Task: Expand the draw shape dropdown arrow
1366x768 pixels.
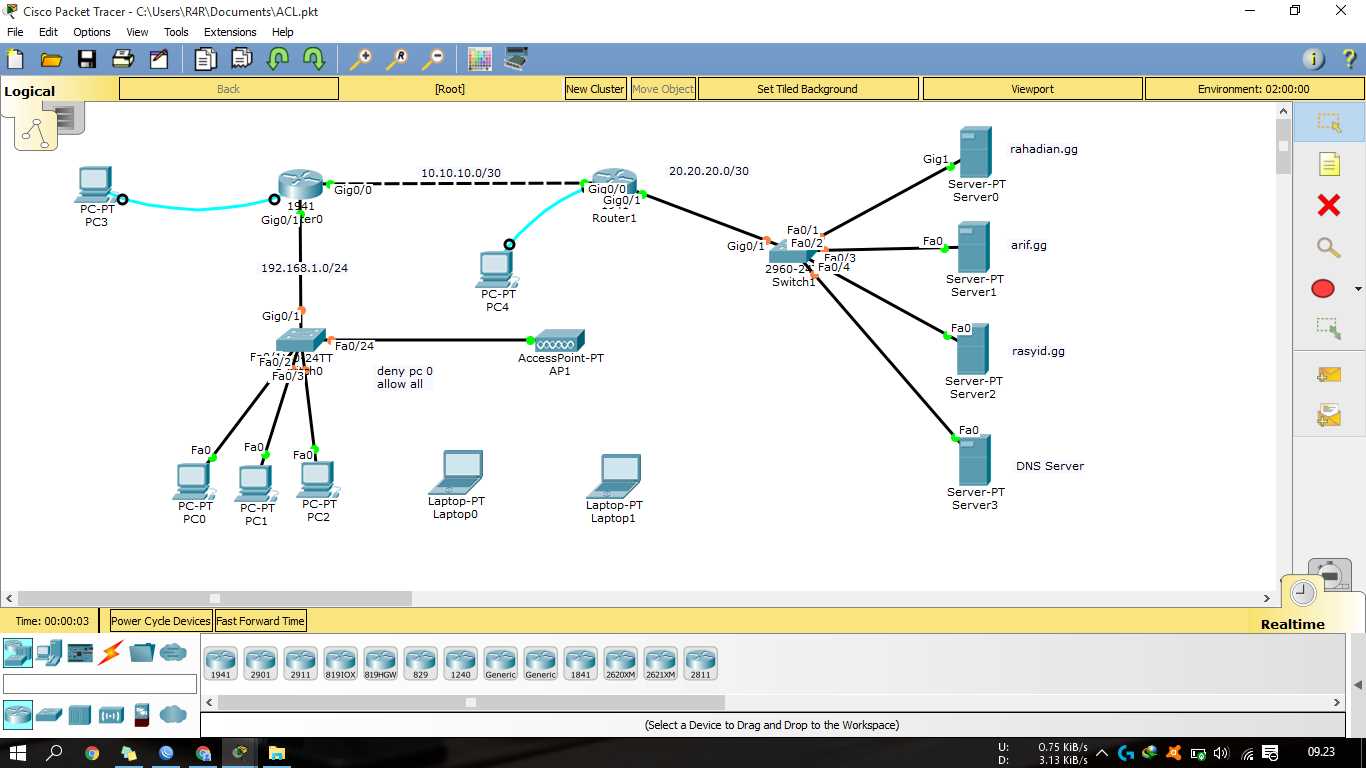Action: 1357,289
